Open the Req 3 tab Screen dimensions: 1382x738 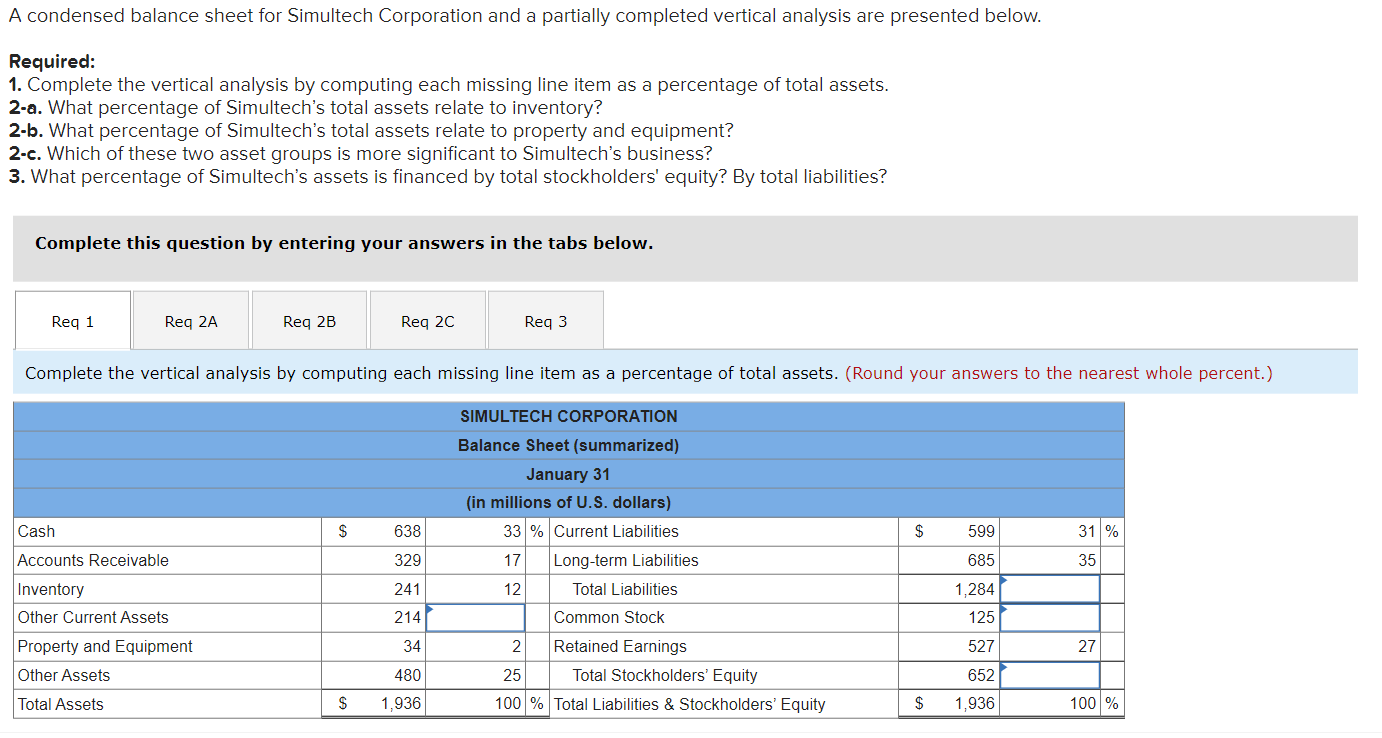(x=545, y=321)
